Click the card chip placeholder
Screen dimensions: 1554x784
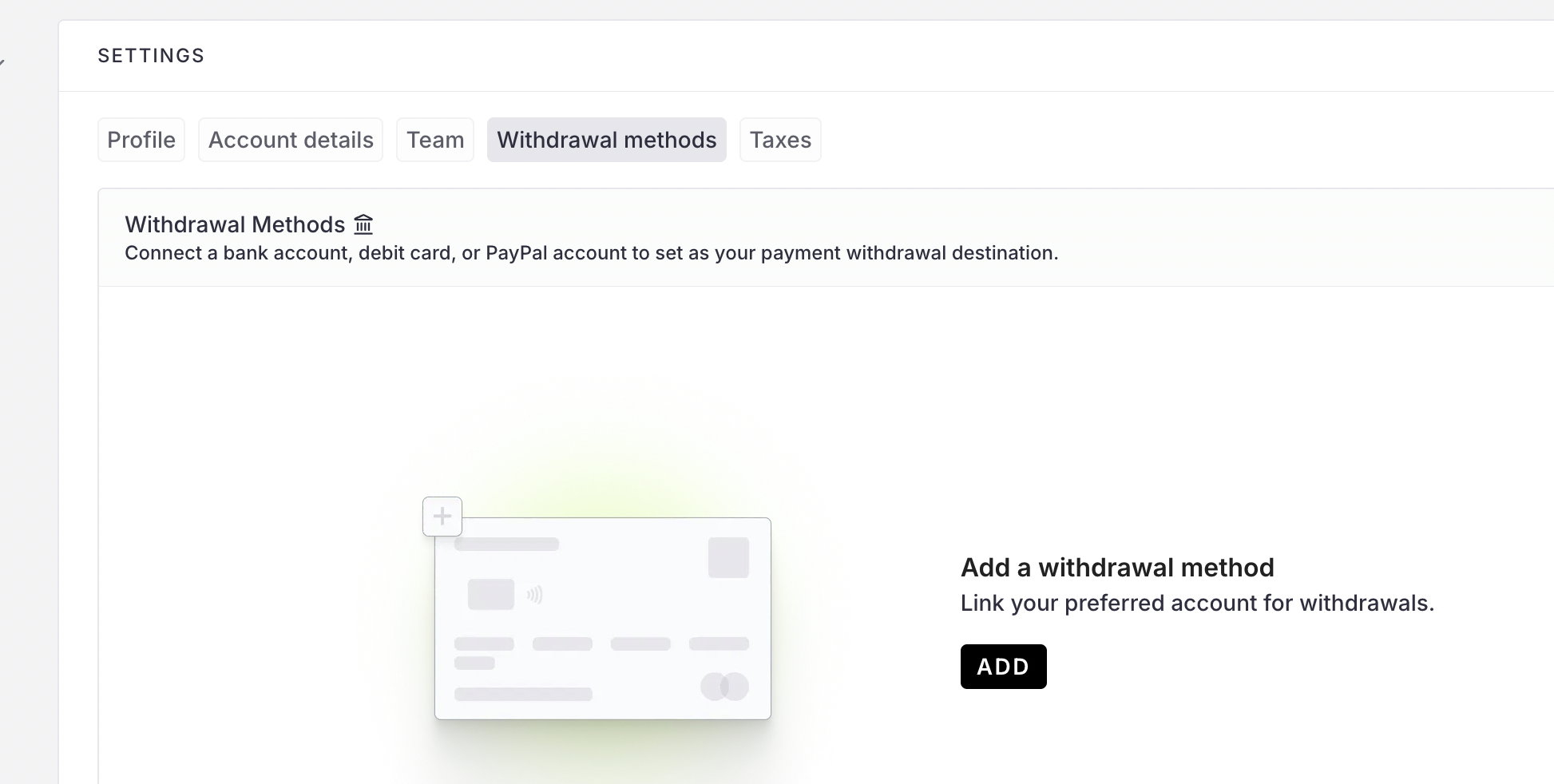coord(491,595)
